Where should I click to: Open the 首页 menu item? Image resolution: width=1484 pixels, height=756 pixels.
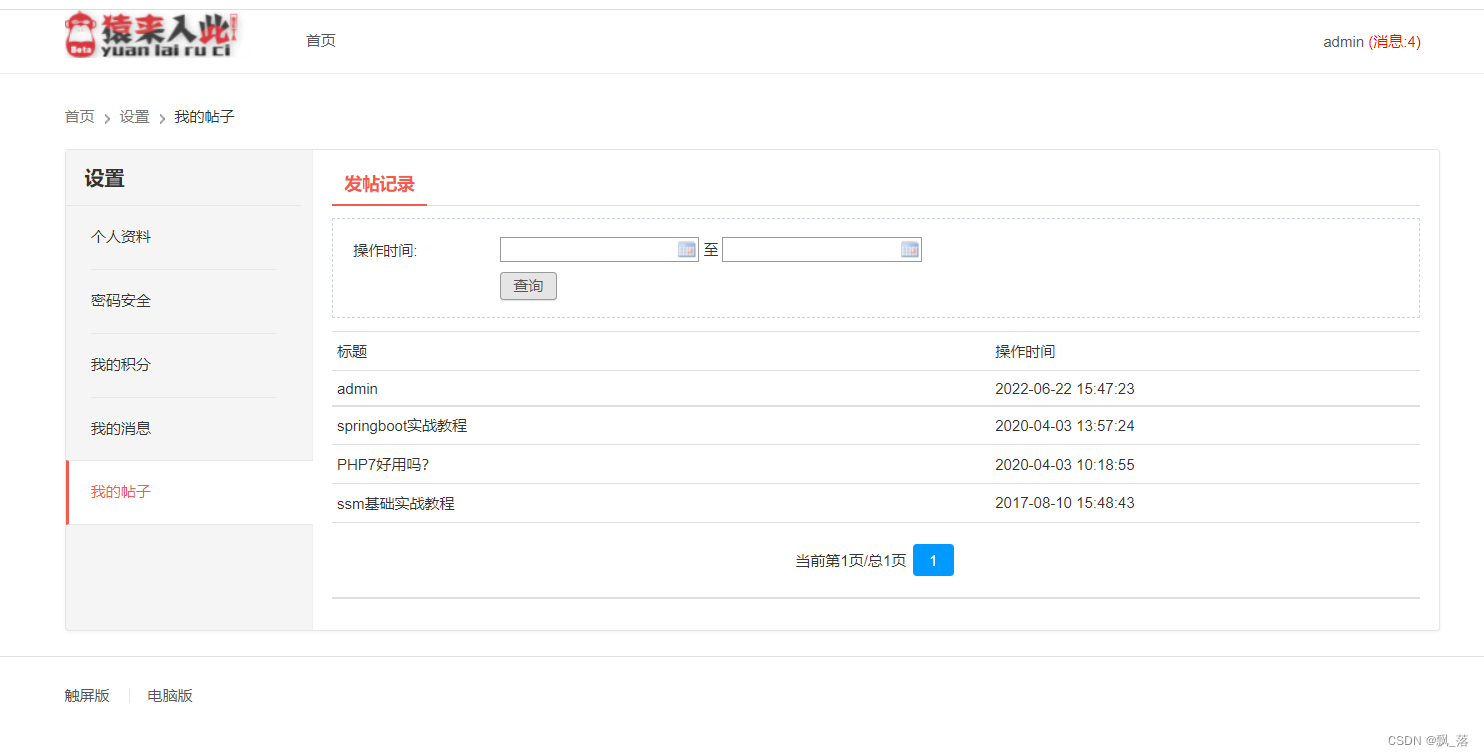coord(320,40)
